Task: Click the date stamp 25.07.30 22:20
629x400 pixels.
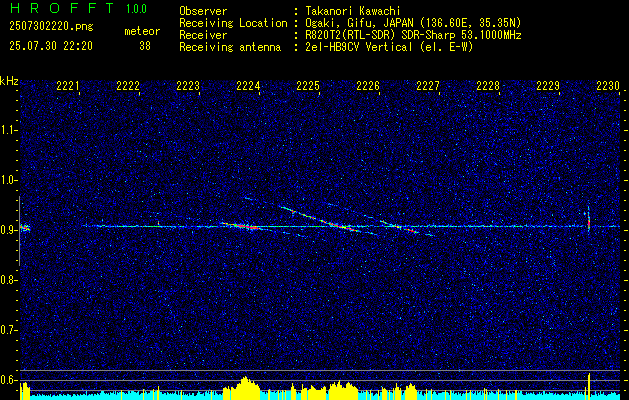Action: pyautogui.click(x=51, y=46)
